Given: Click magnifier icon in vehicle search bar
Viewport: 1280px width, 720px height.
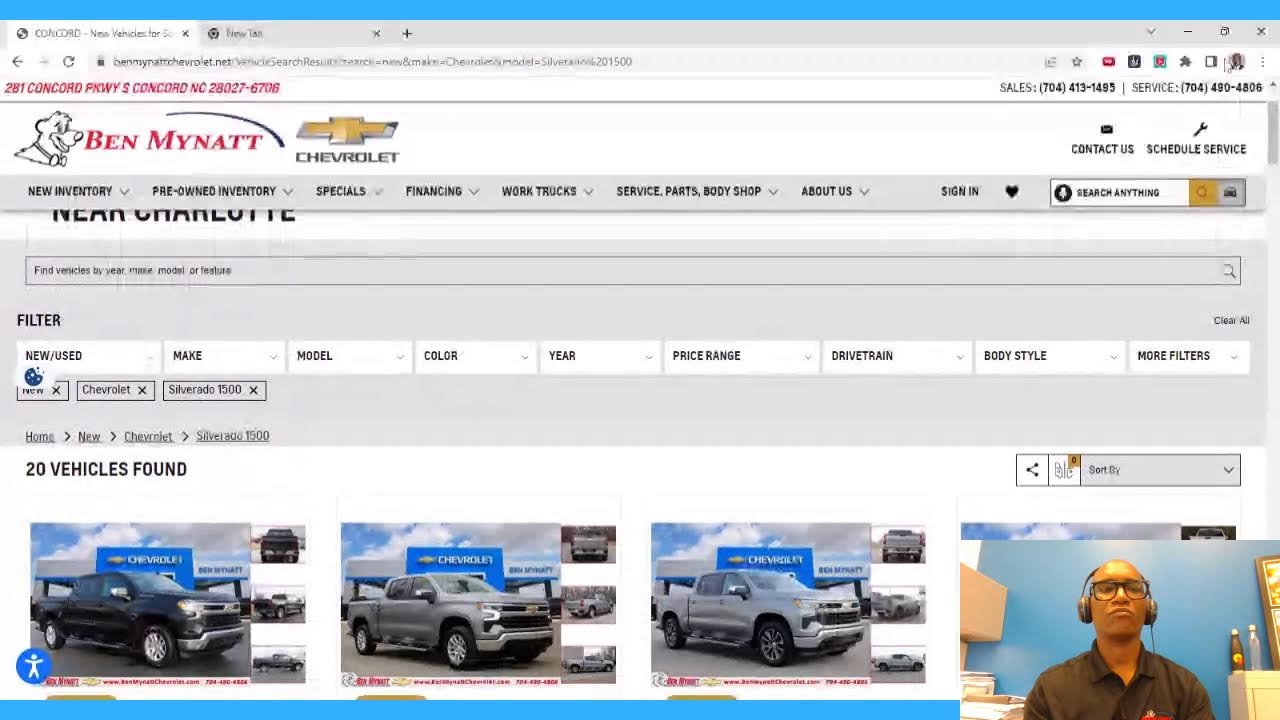Looking at the screenshot, I should pyautogui.click(x=1228, y=271).
